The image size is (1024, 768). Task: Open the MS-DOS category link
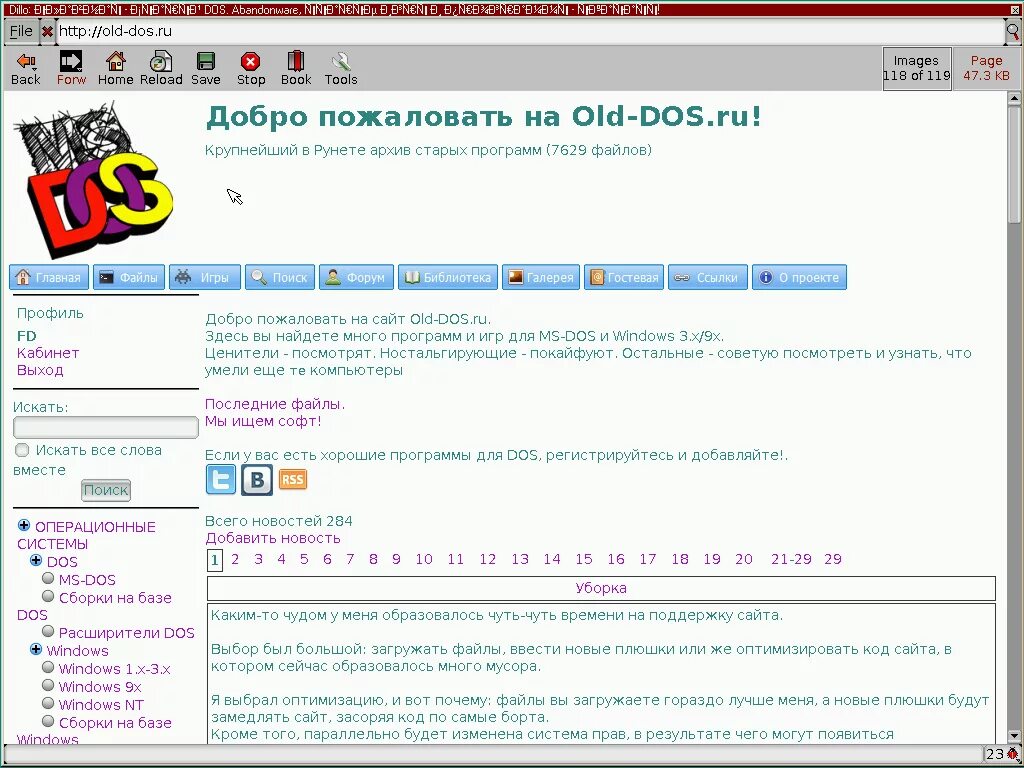tap(87, 580)
